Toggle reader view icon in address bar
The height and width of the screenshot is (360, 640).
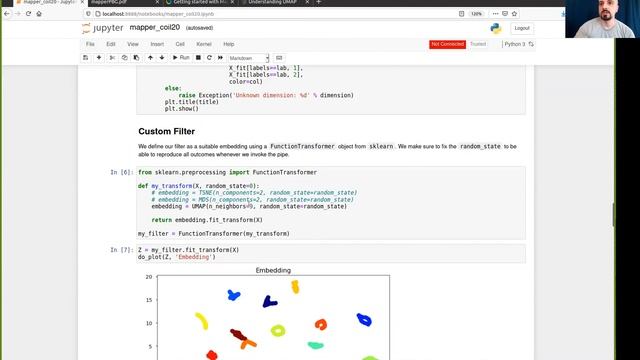pyautogui.click(x=461, y=13)
